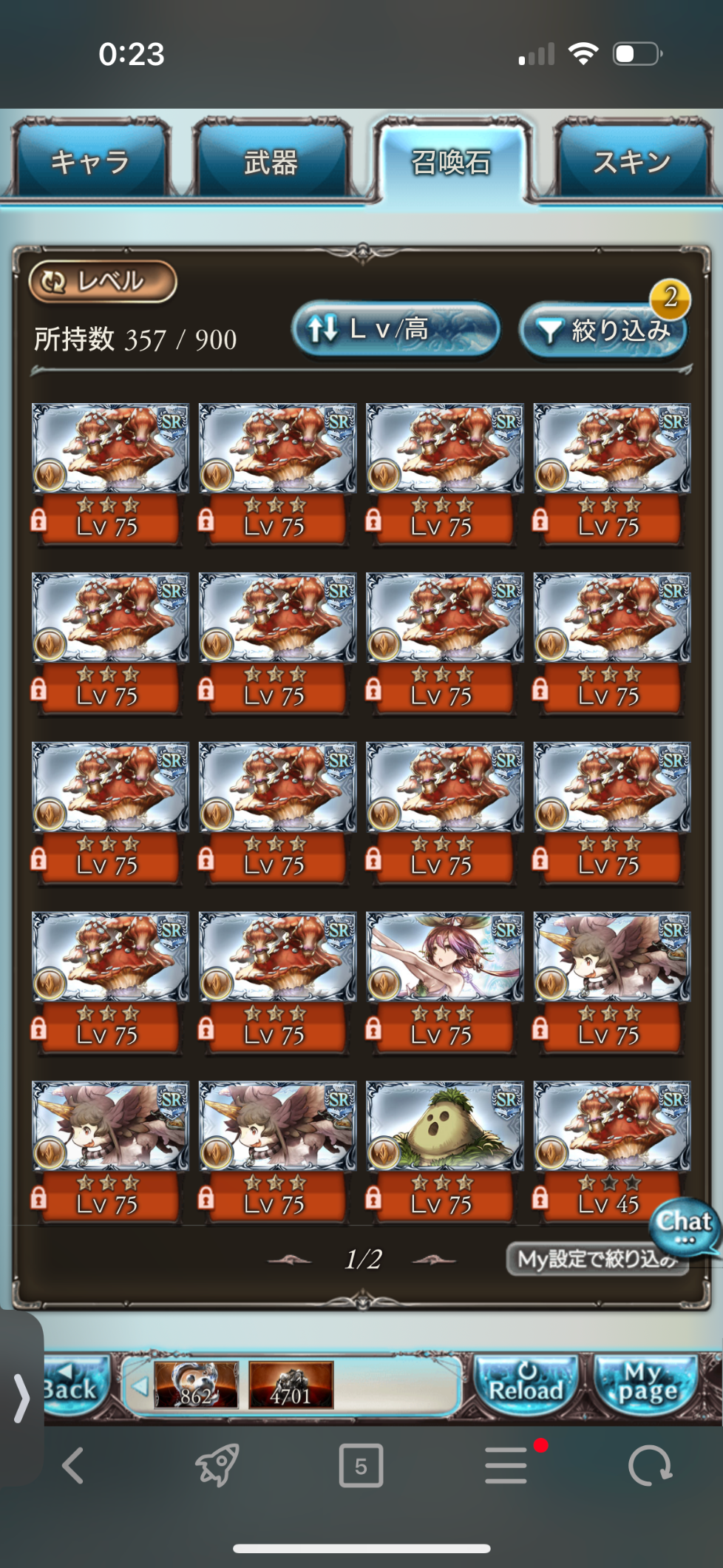Screen dimensions: 723x1568
Task: Toggle the レベル sort type button
Action: click(x=103, y=282)
